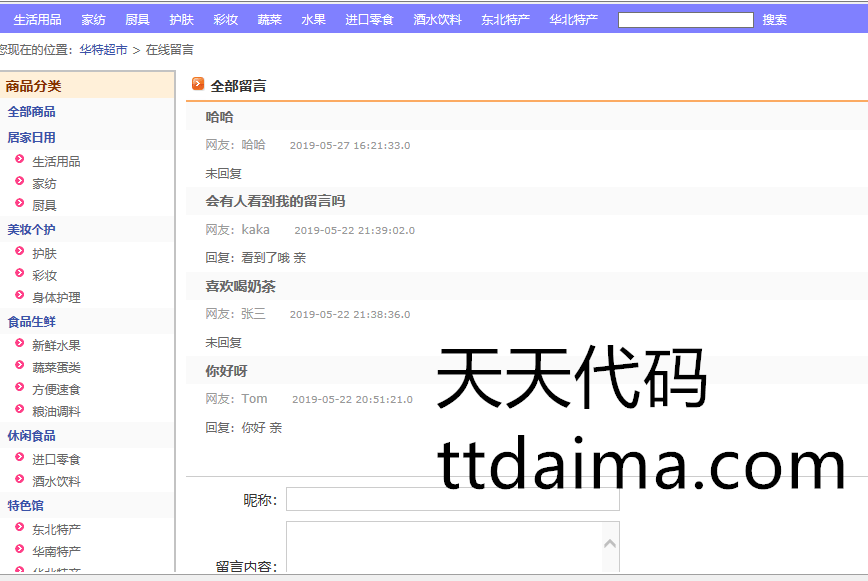
Task: Click the pink bullet icon beside 粮油调料
Action: pos(19,410)
